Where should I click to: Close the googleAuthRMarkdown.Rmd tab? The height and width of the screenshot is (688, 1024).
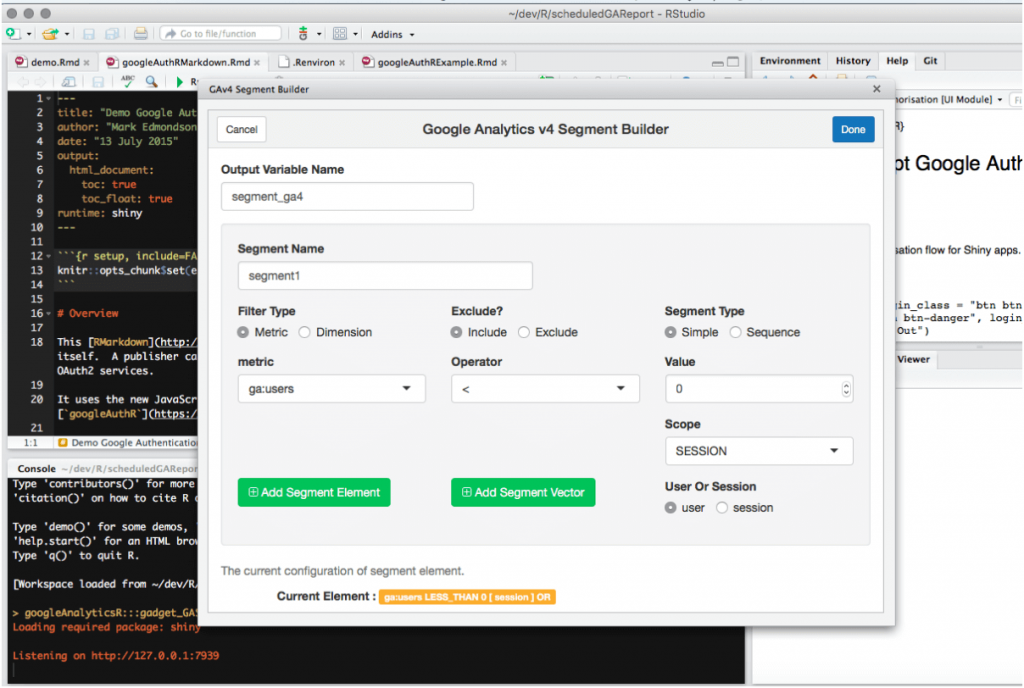click(x=257, y=63)
